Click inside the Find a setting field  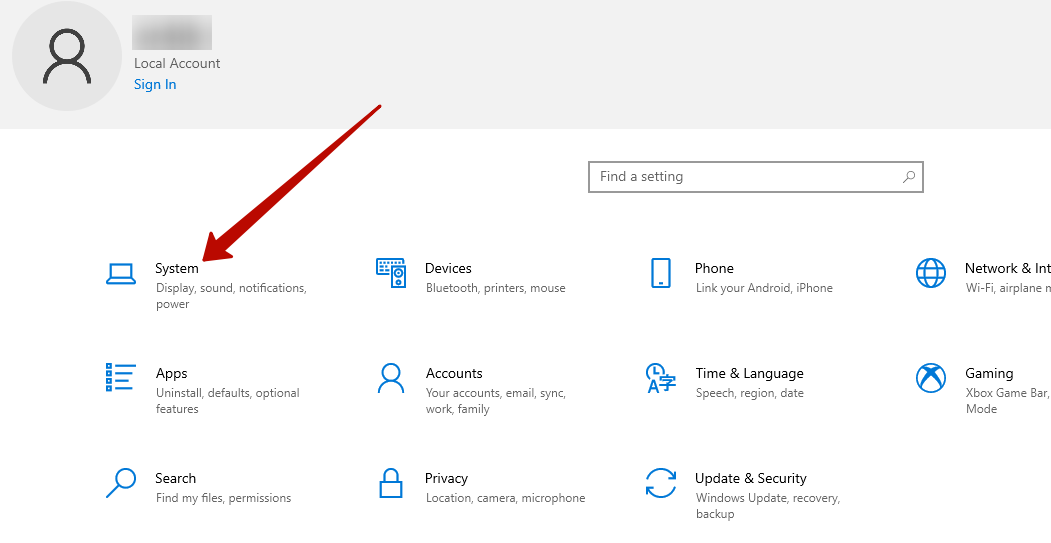tap(755, 177)
